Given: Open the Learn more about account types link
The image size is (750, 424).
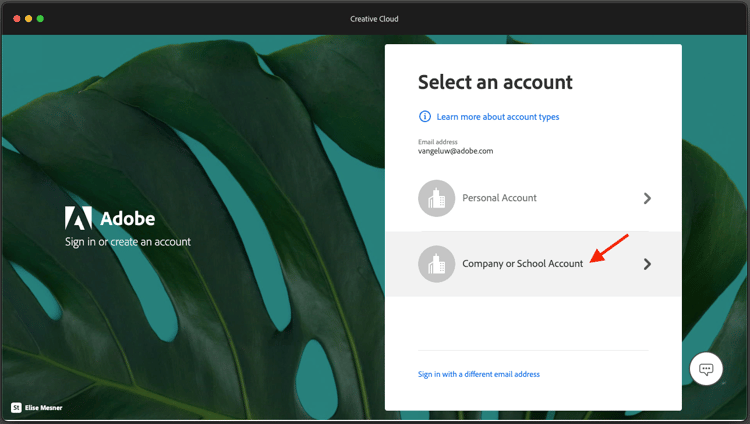Looking at the screenshot, I should tap(497, 117).
